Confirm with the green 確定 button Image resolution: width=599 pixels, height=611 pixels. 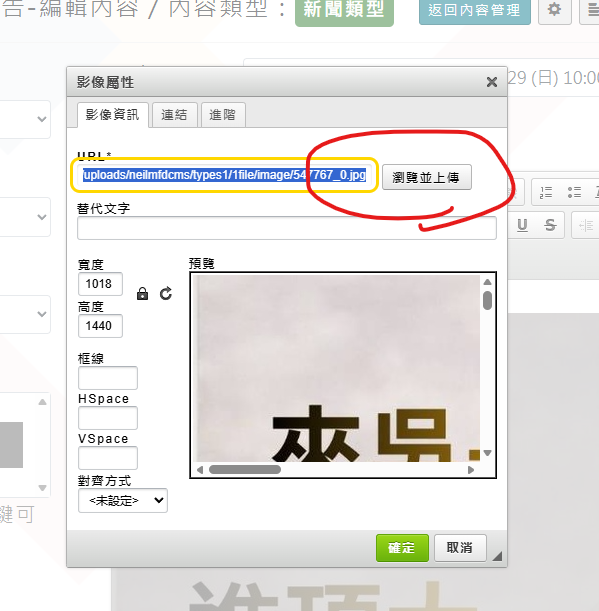coord(402,547)
